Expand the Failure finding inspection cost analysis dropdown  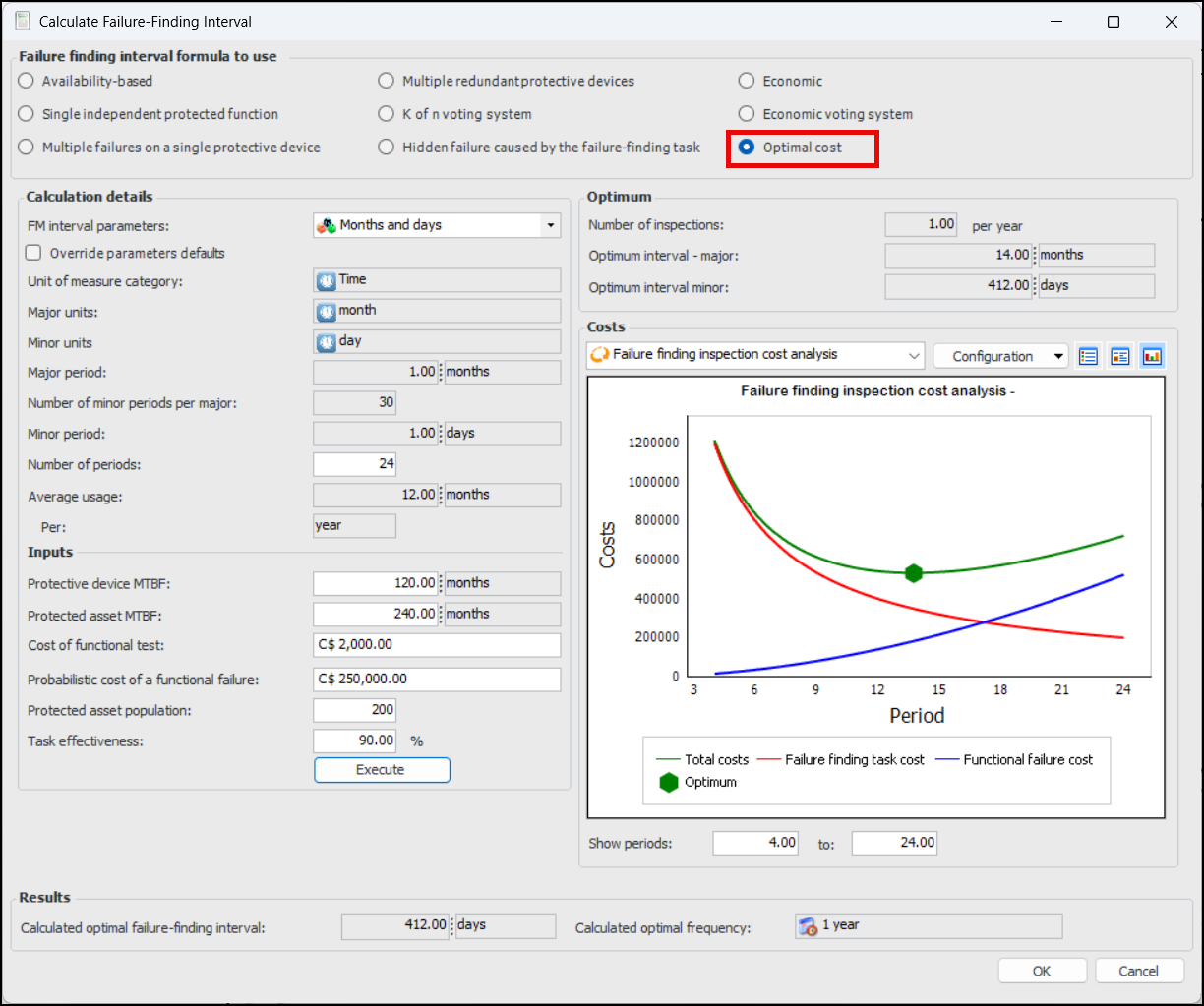click(913, 355)
